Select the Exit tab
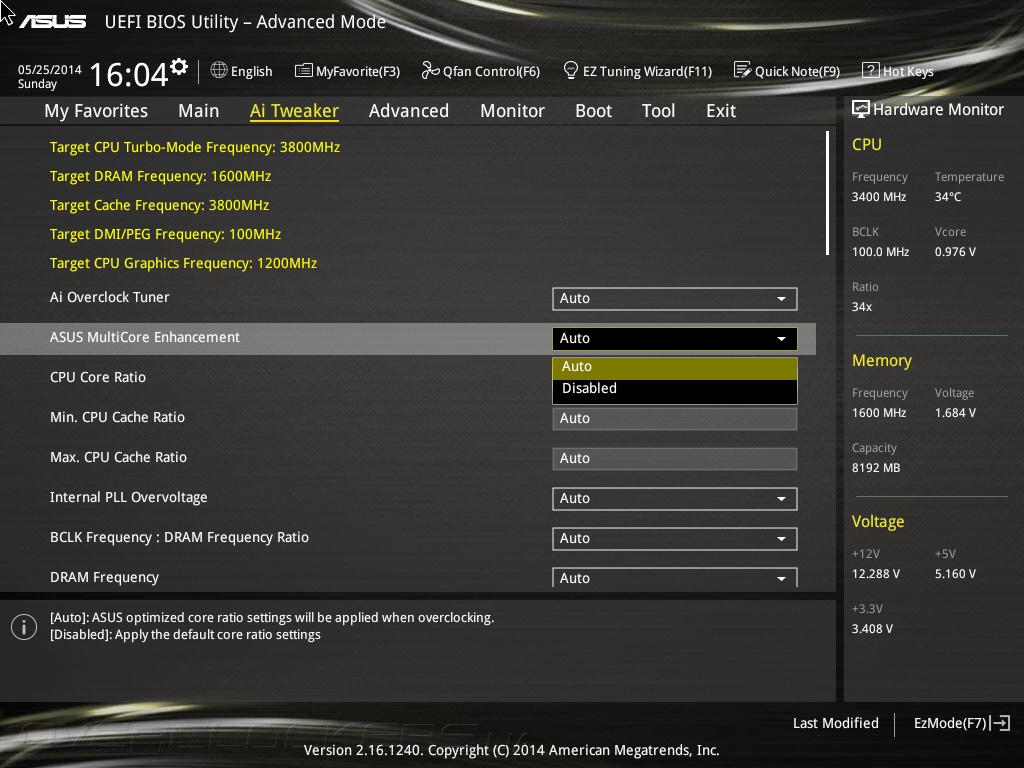The height and width of the screenshot is (768, 1024). tap(721, 111)
